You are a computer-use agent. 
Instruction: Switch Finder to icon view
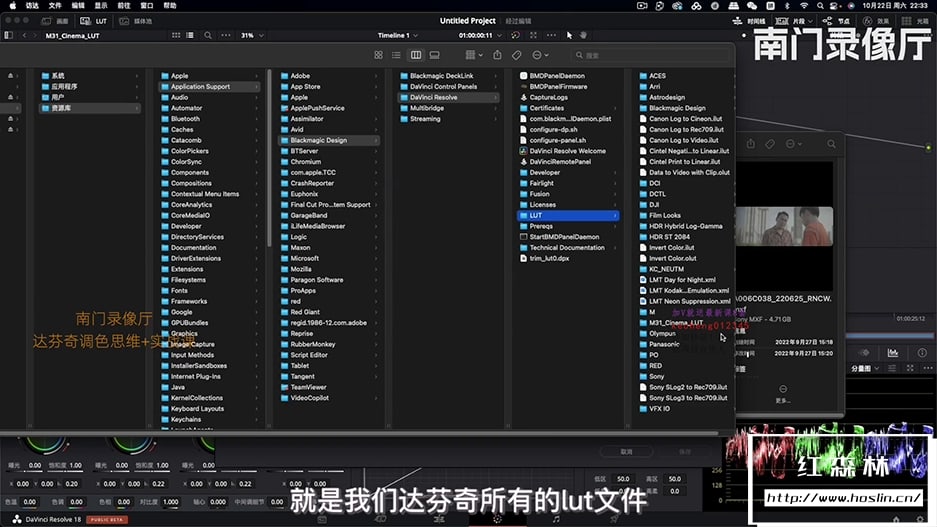tap(377, 54)
